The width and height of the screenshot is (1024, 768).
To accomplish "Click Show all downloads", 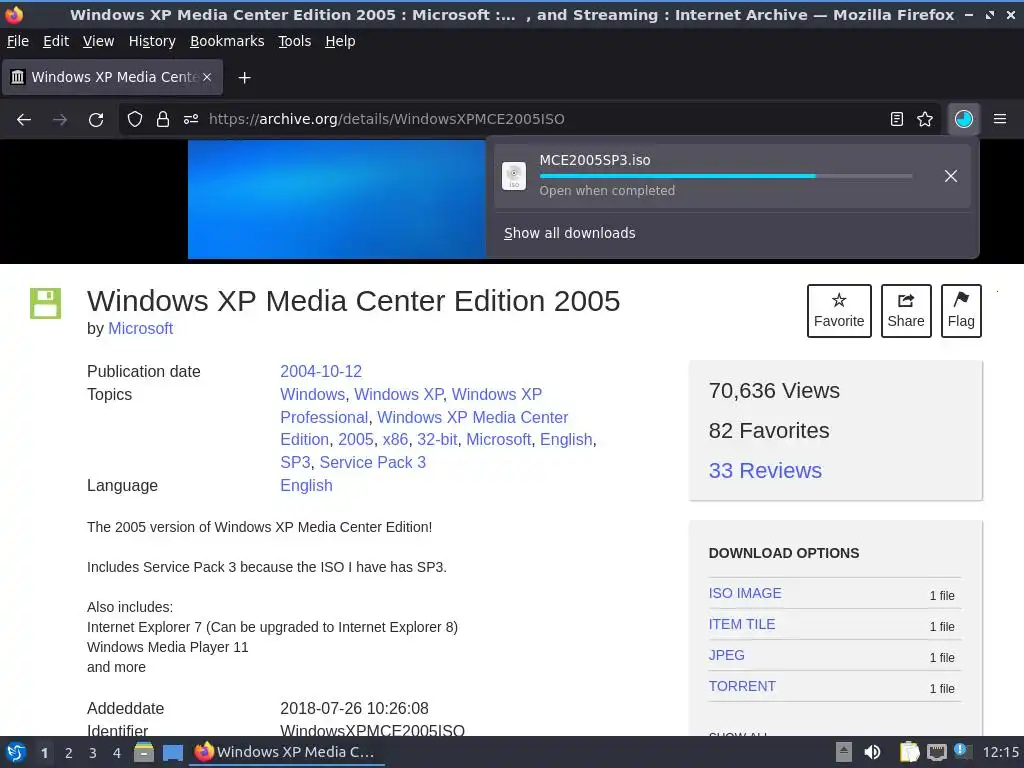I will pos(569,233).
